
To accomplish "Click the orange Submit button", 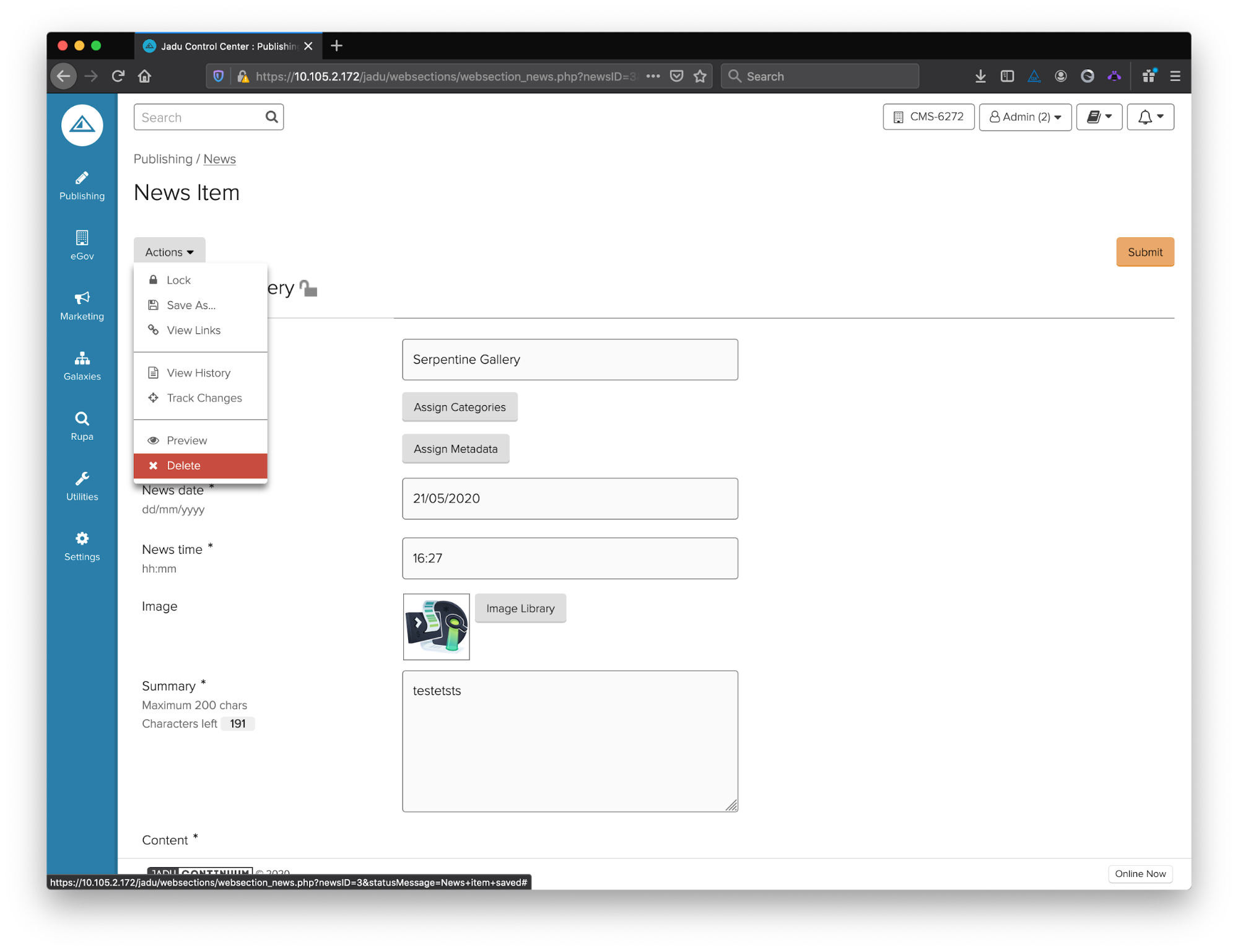I will click(1144, 252).
